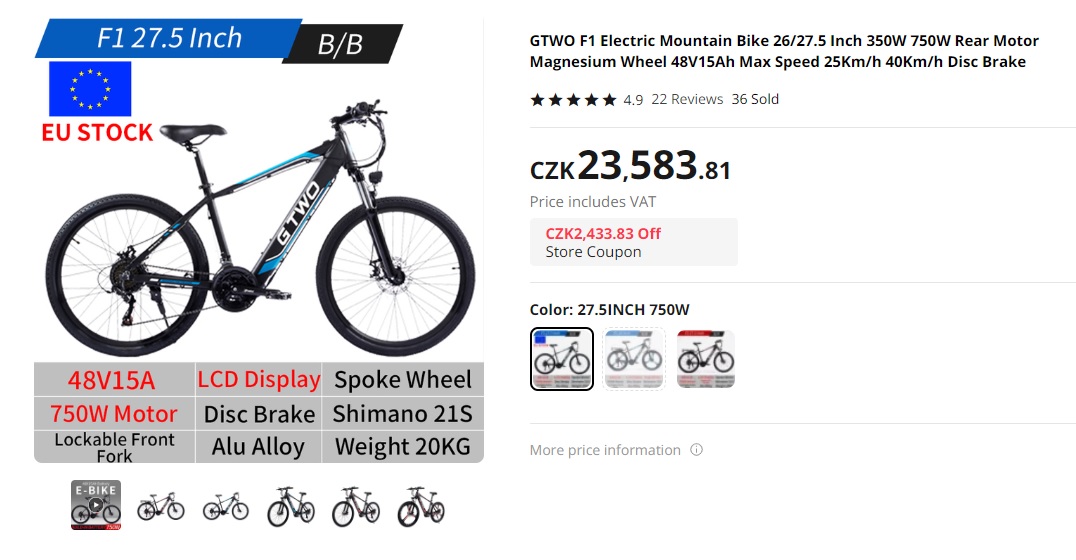
Task: Select the color option with black selected border
Action: 562,359
